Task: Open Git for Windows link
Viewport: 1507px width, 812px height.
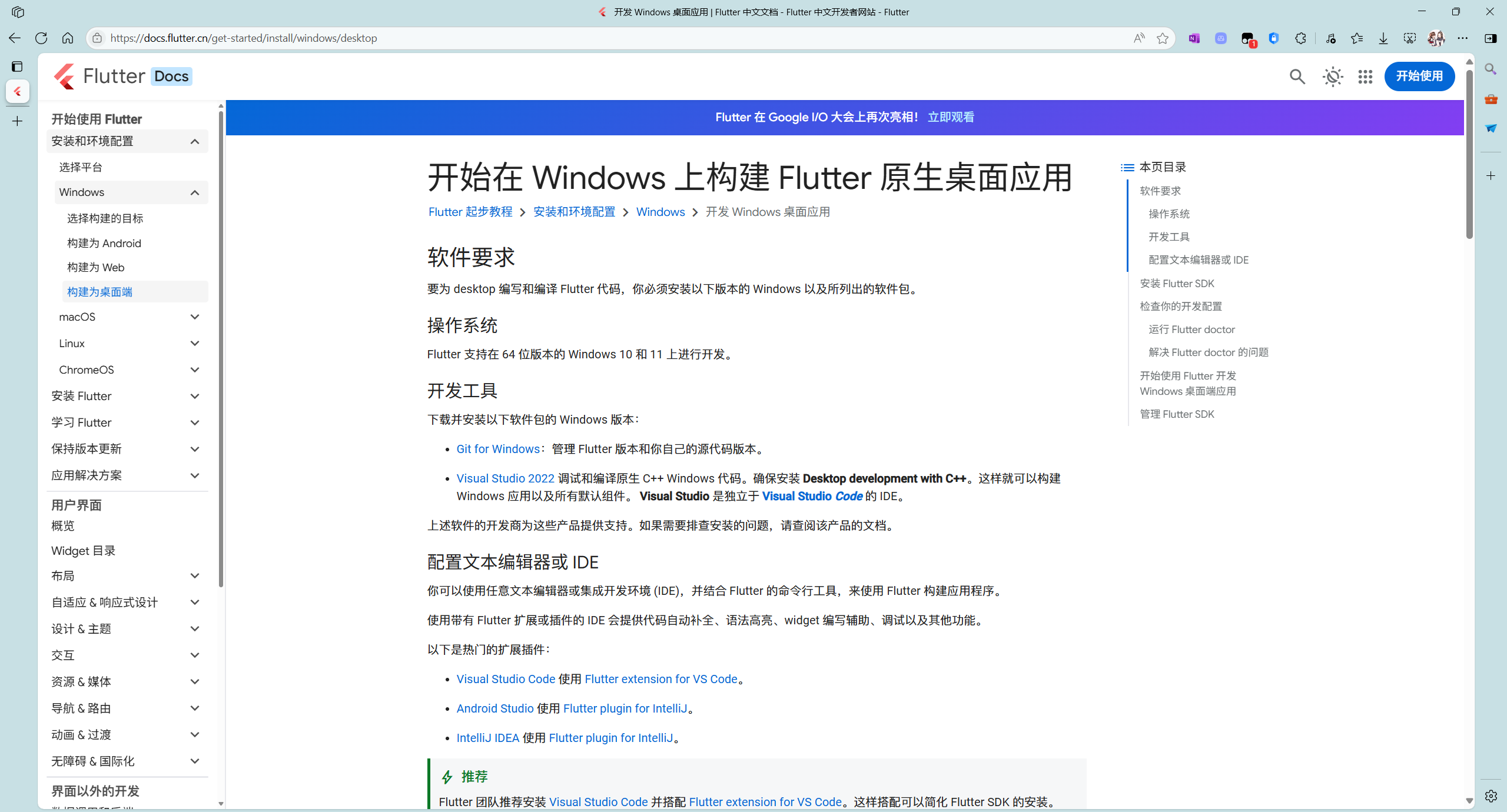Action: [498, 449]
